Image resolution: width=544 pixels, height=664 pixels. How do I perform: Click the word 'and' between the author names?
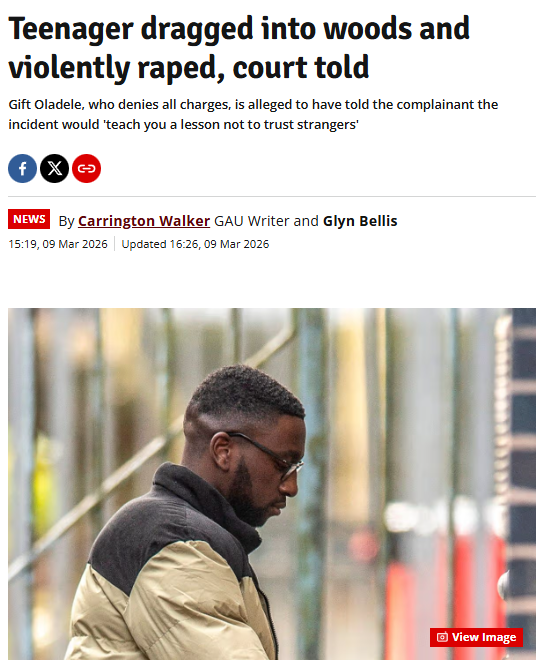pyautogui.click(x=306, y=221)
